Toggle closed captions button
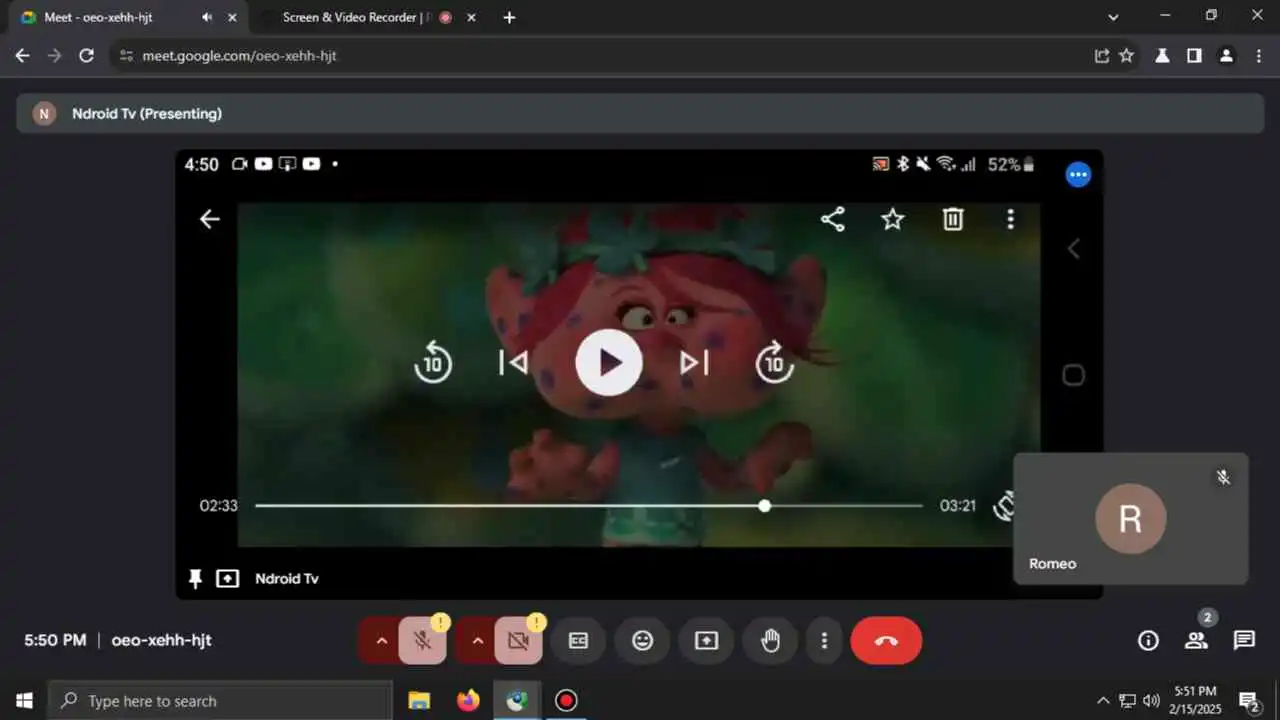This screenshot has width=1280, height=720. tap(578, 641)
